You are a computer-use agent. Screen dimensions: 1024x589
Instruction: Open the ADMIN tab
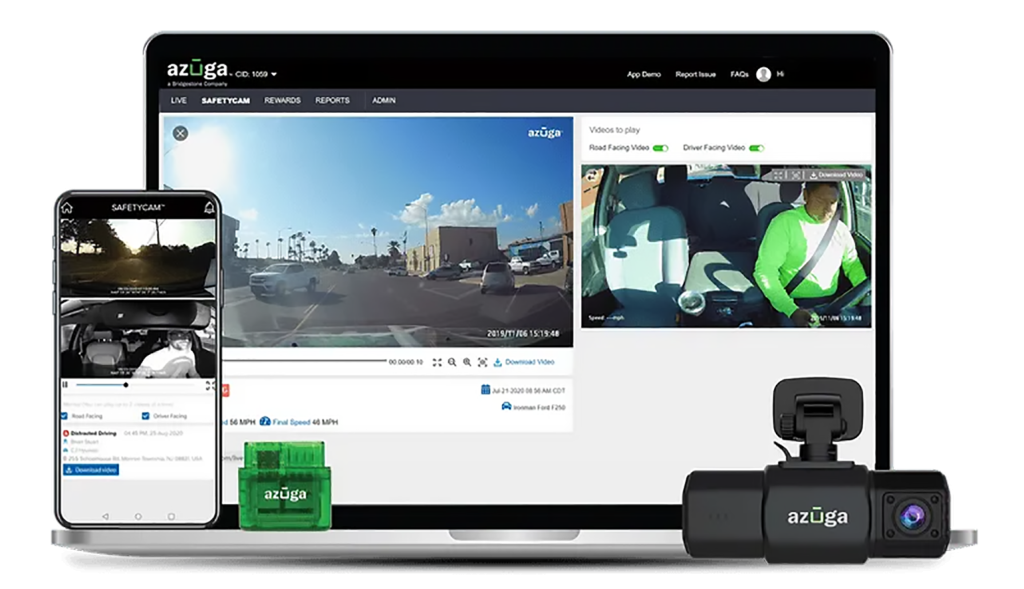tap(384, 101)
